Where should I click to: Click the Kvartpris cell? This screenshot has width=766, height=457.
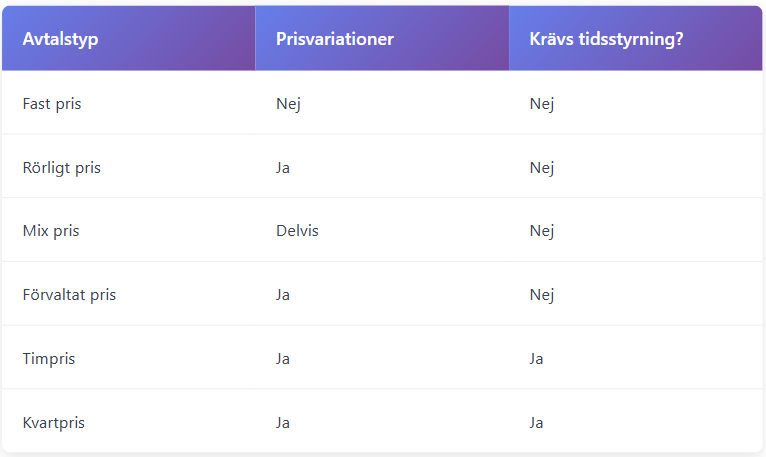(x=54, y=423)
